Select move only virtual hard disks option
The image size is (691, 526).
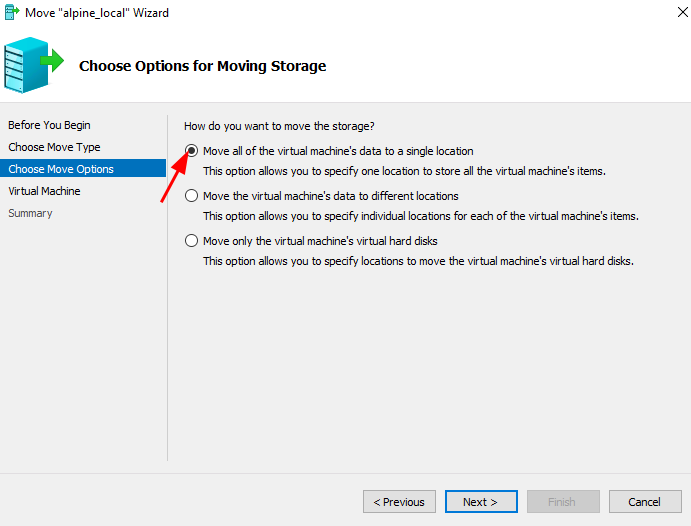coord(192,241)
